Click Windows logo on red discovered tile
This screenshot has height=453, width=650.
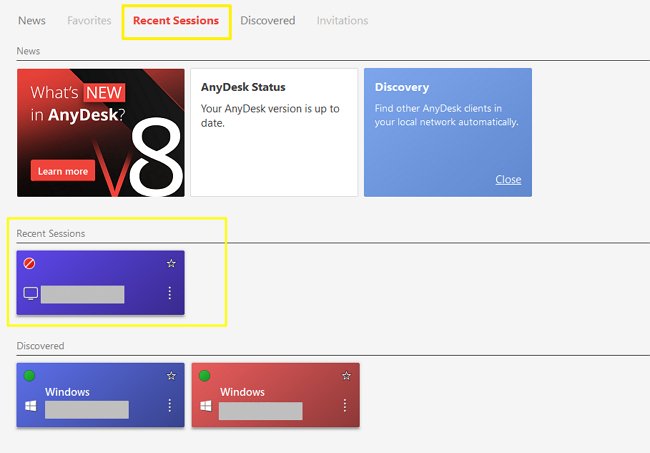coord(206,406)
